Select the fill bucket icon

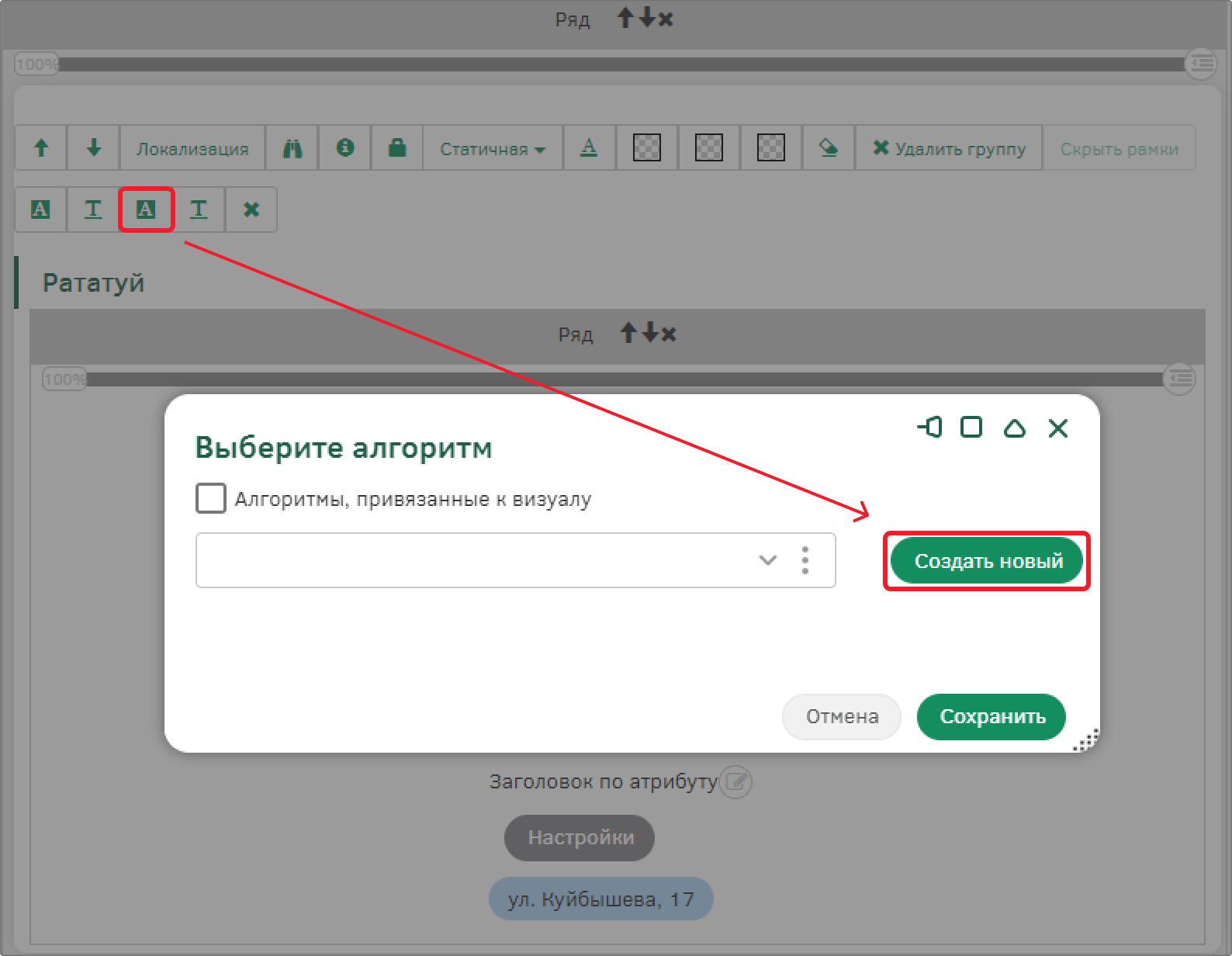pos(829,147)
